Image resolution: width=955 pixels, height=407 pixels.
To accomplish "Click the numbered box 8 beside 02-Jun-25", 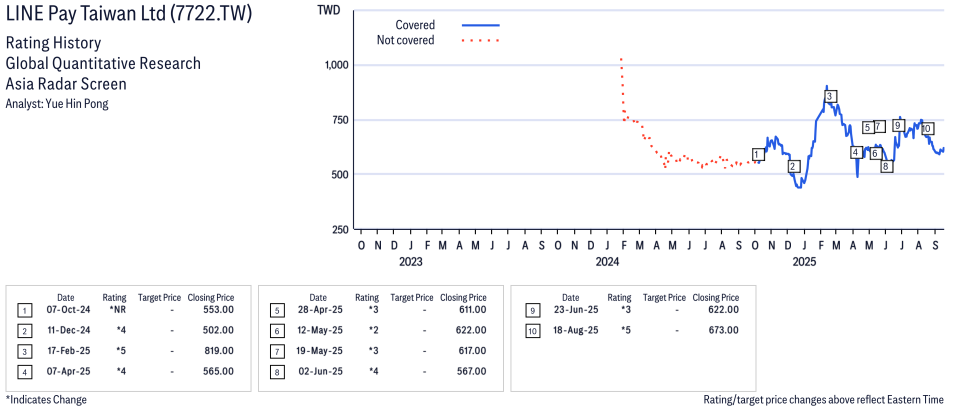I will click(277, 372).
